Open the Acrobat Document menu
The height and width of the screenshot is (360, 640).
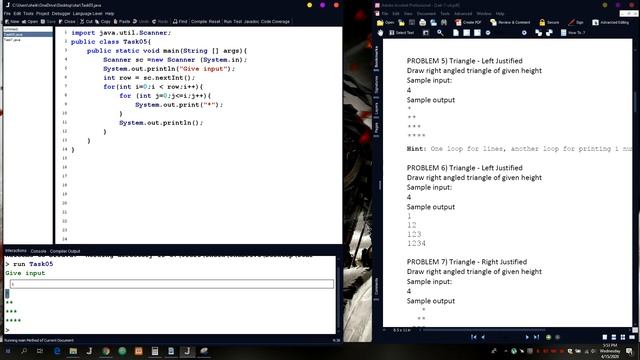[x=427, y=13]
